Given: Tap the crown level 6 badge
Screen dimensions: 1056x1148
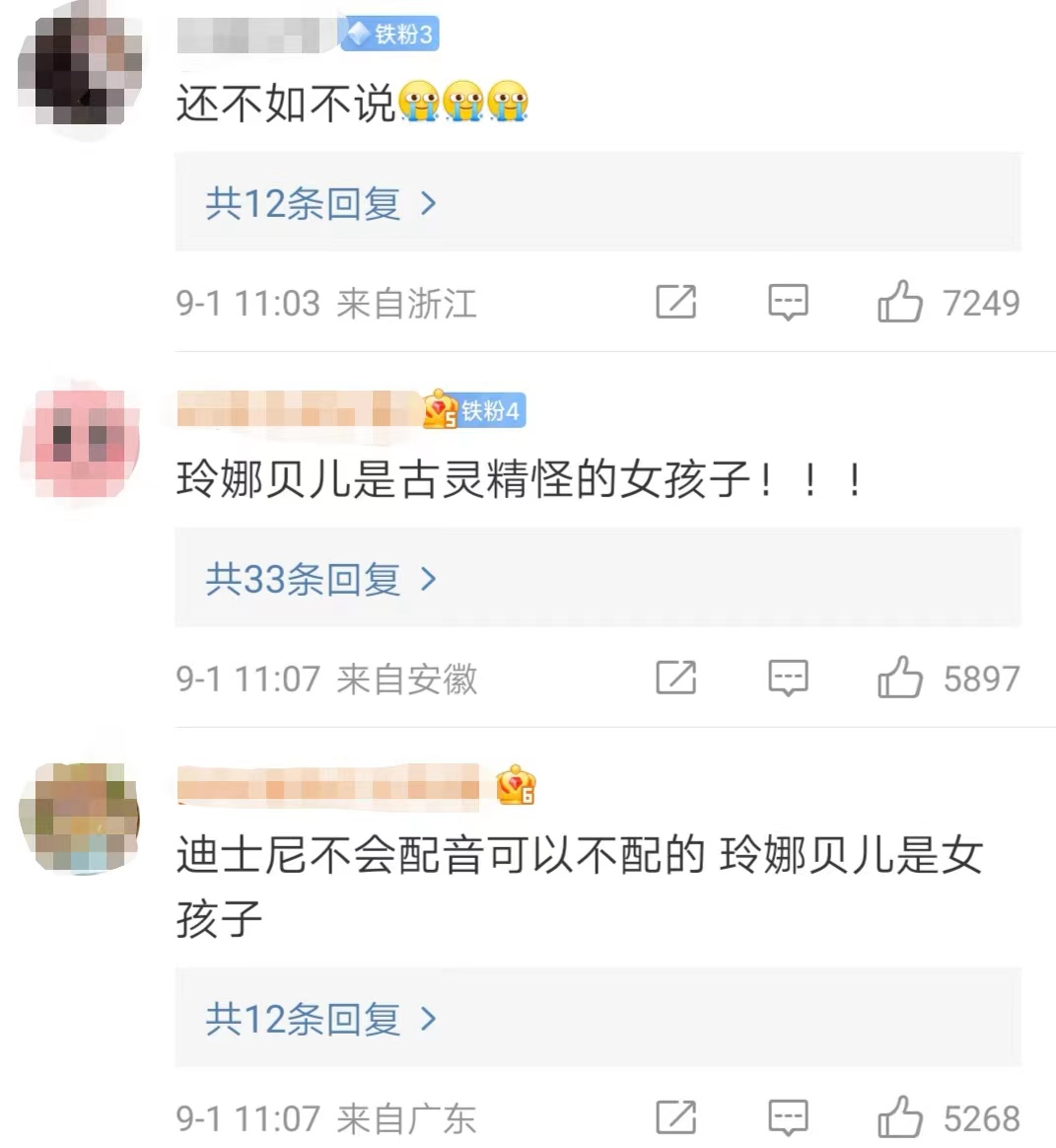Looking at the screenshot, I should [516, 786].
